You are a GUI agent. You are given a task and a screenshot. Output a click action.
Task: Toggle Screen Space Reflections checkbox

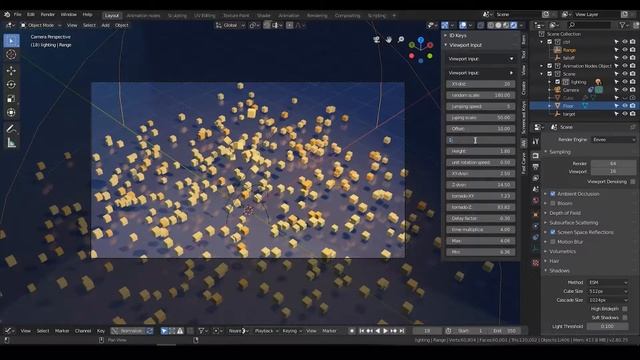point(553,232)
